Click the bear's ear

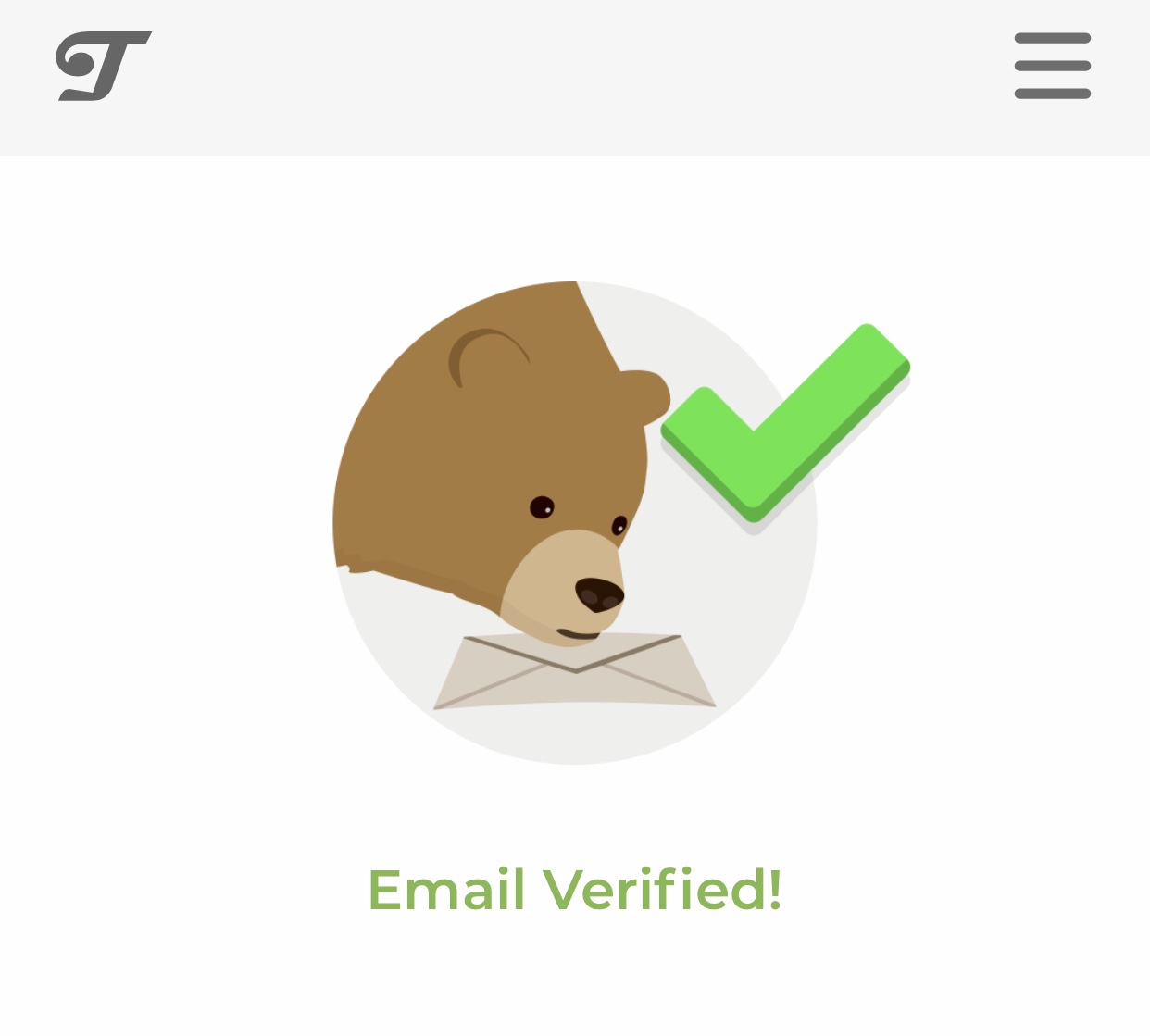[x=487, y=357]
